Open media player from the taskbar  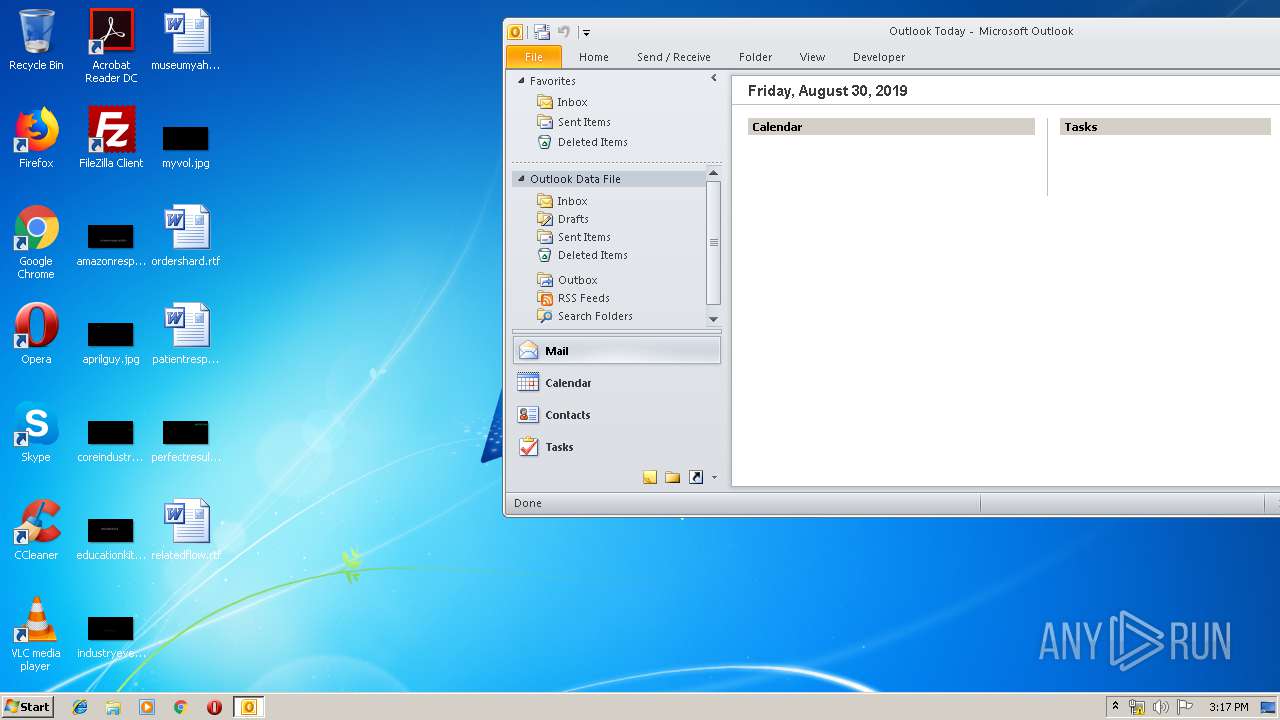pos(147,707)
